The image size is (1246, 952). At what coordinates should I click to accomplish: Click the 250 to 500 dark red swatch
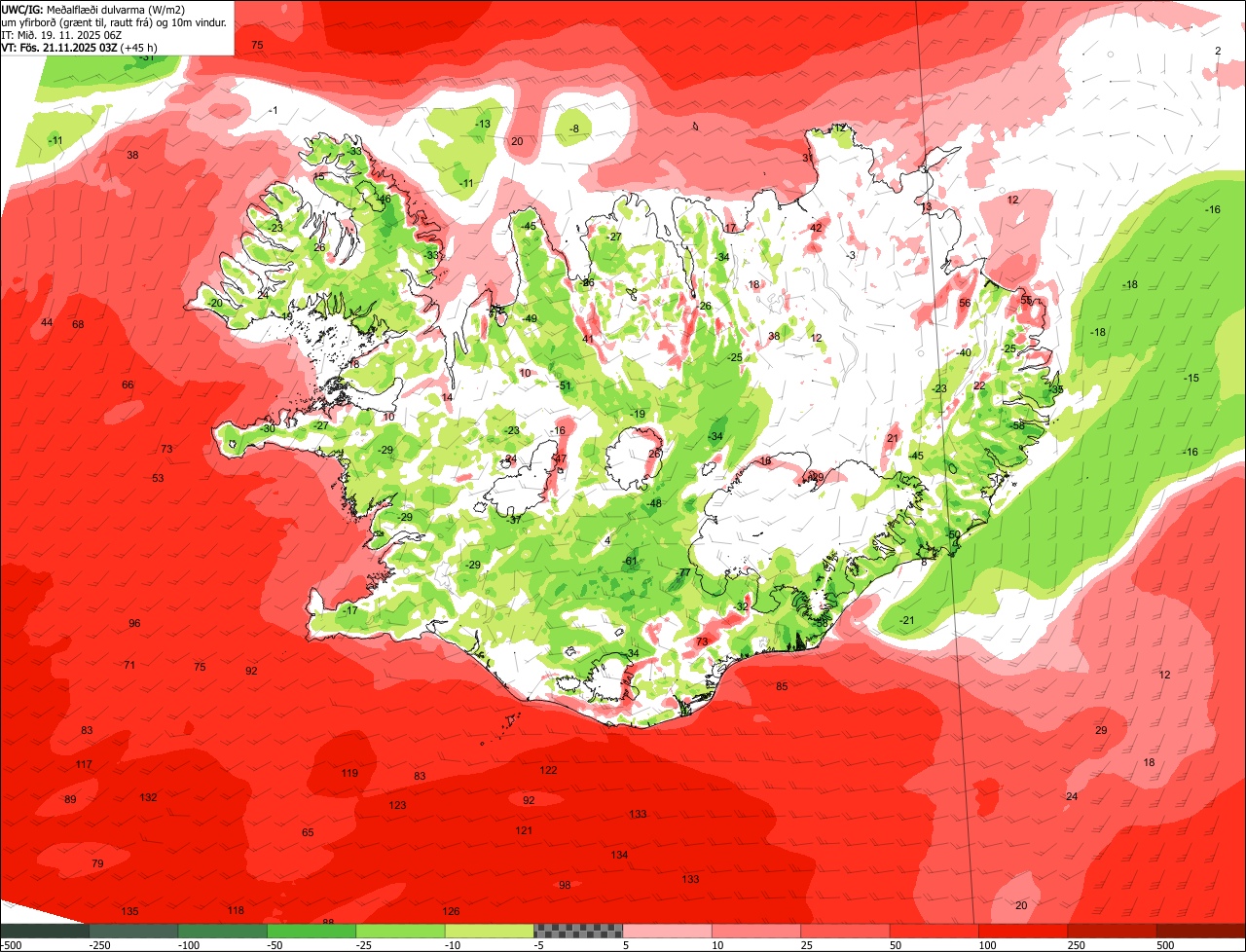coord(1113,931)
